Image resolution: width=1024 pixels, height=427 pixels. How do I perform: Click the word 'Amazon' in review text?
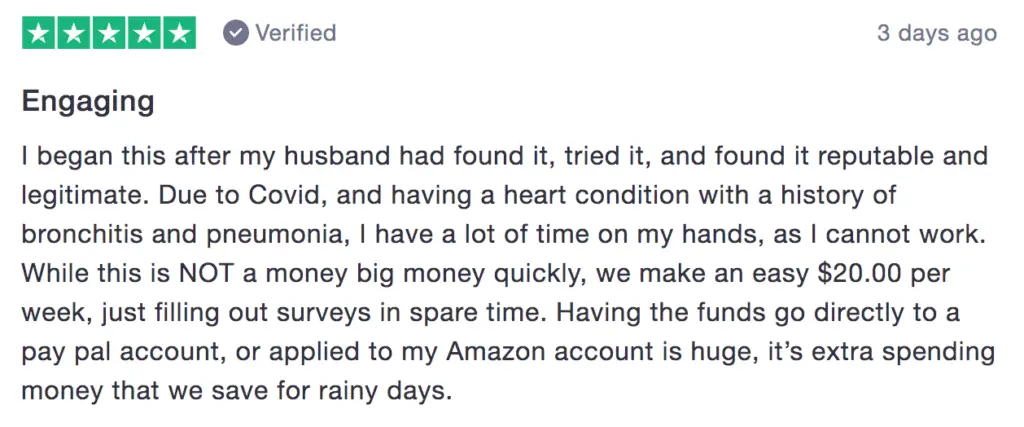[494, 352]
